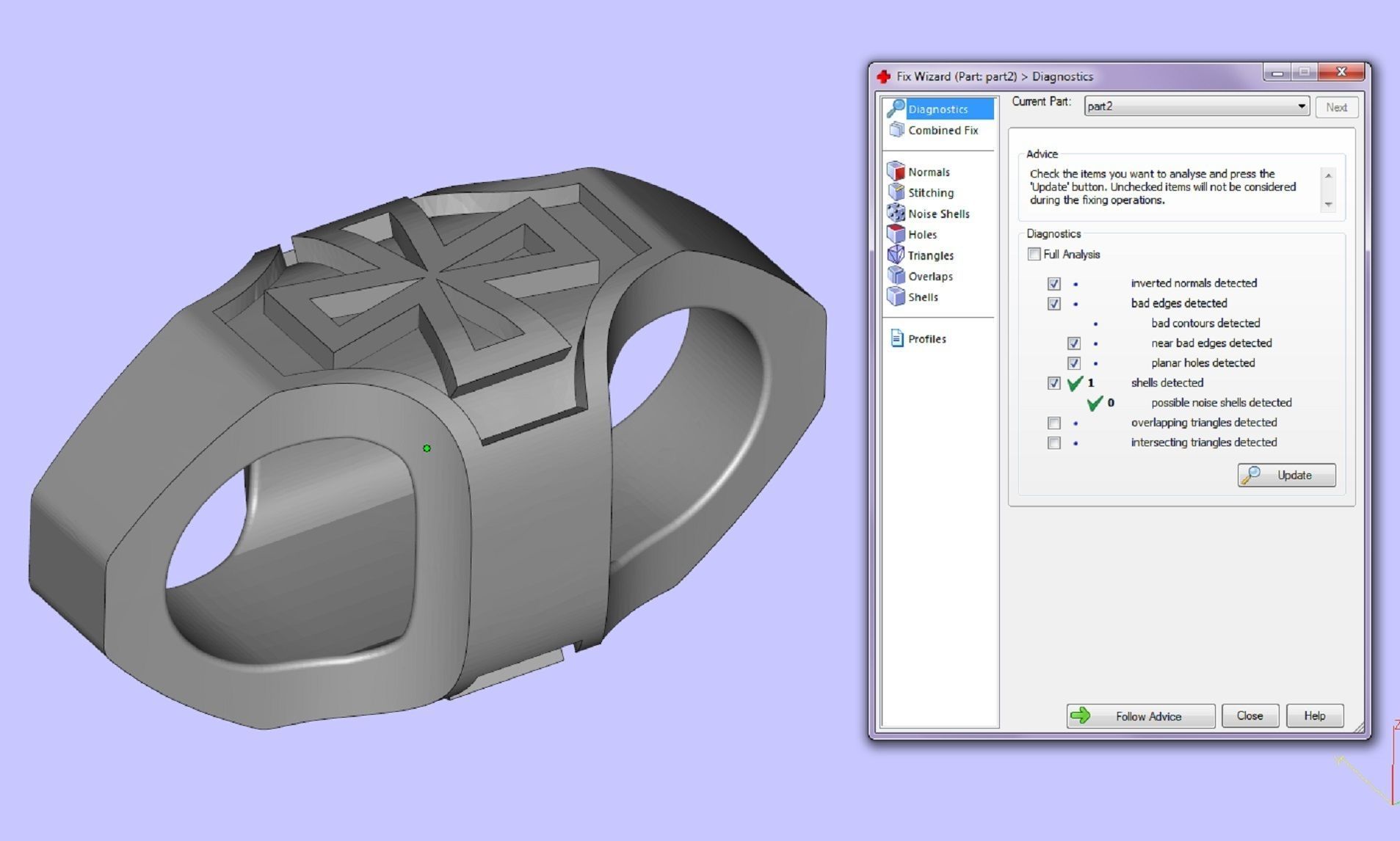Click the Fix Wizard title bar close X
Image resolution: width=1400 pixels, height=841 pixels.
1341,72
